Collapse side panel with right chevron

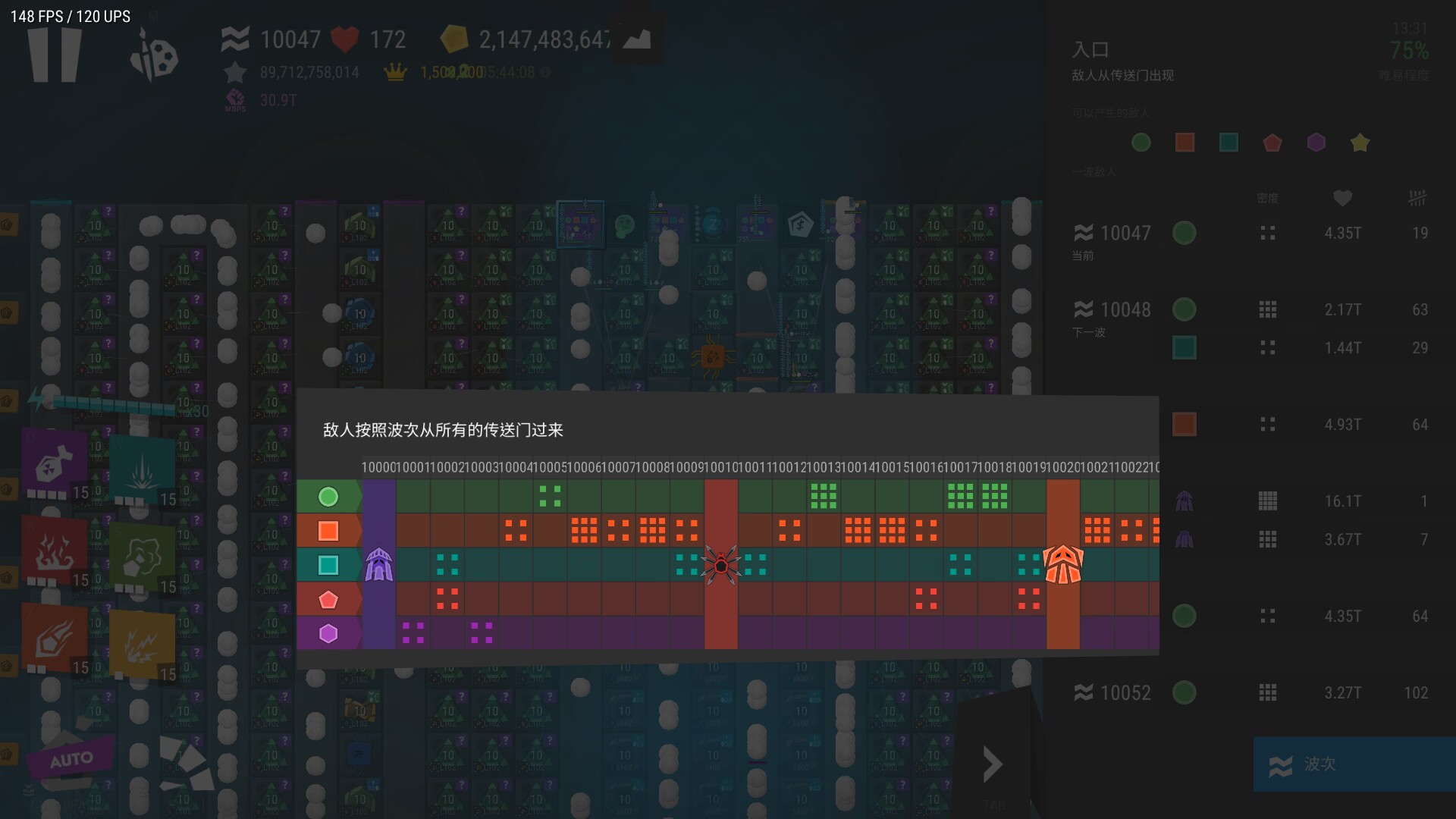tap(992, 764)
